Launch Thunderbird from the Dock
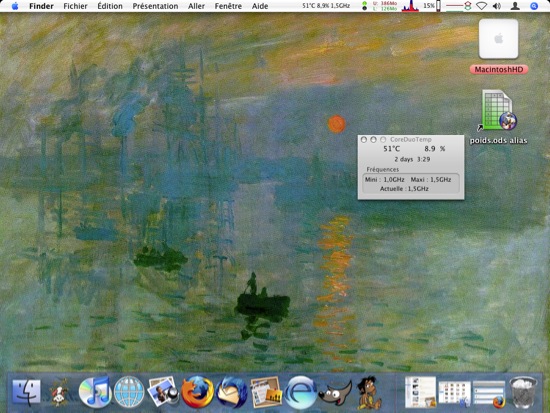Viewport: 550px width, 413px height. point(231,392)
